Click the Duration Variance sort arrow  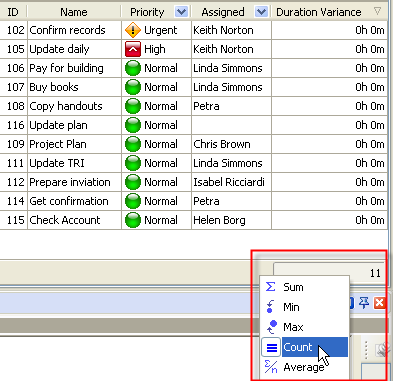377,11
